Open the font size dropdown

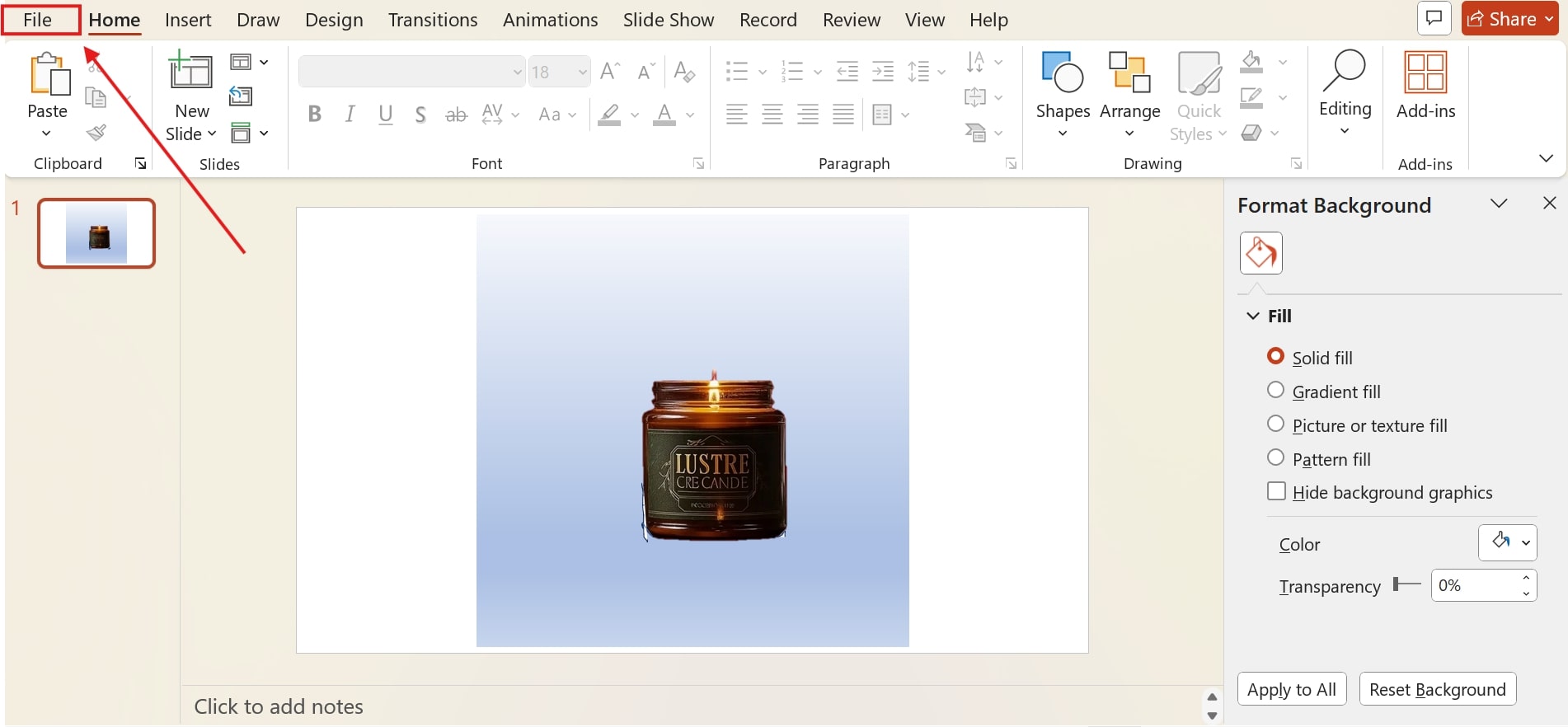584,73
